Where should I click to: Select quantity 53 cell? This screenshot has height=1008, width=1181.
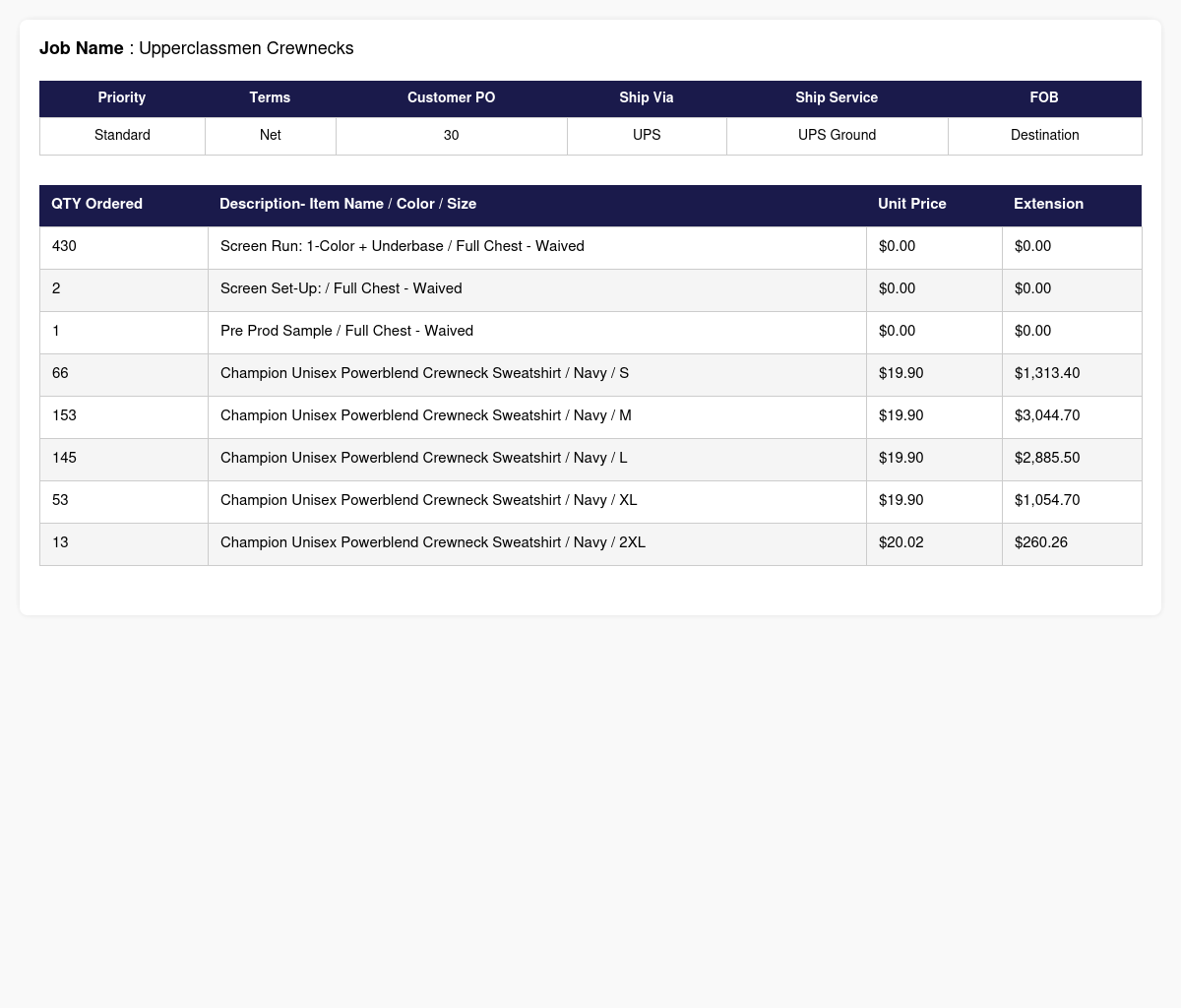click(124, 501)
